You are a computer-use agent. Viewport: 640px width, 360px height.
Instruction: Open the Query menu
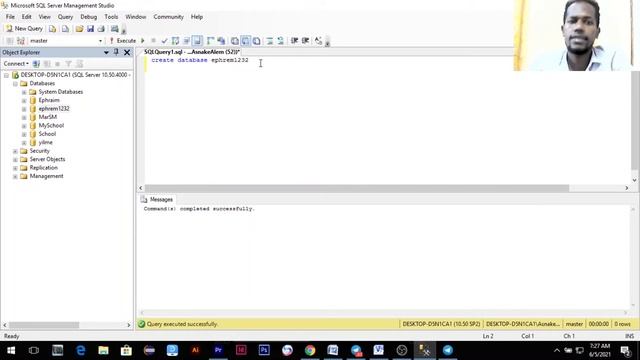[65, 17]
